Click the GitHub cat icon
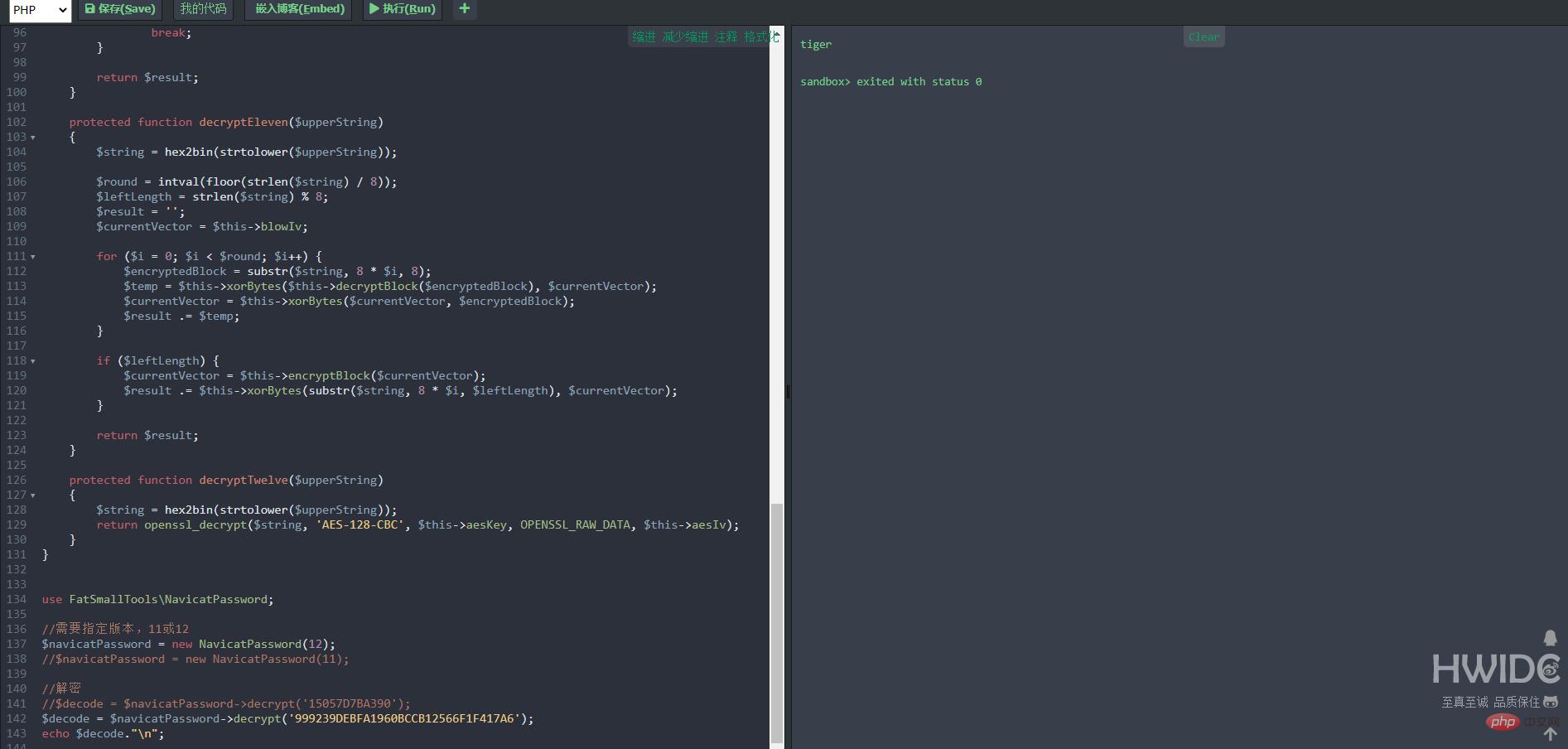Viewport: 1568px width, 749px height. pos(1551,702)
